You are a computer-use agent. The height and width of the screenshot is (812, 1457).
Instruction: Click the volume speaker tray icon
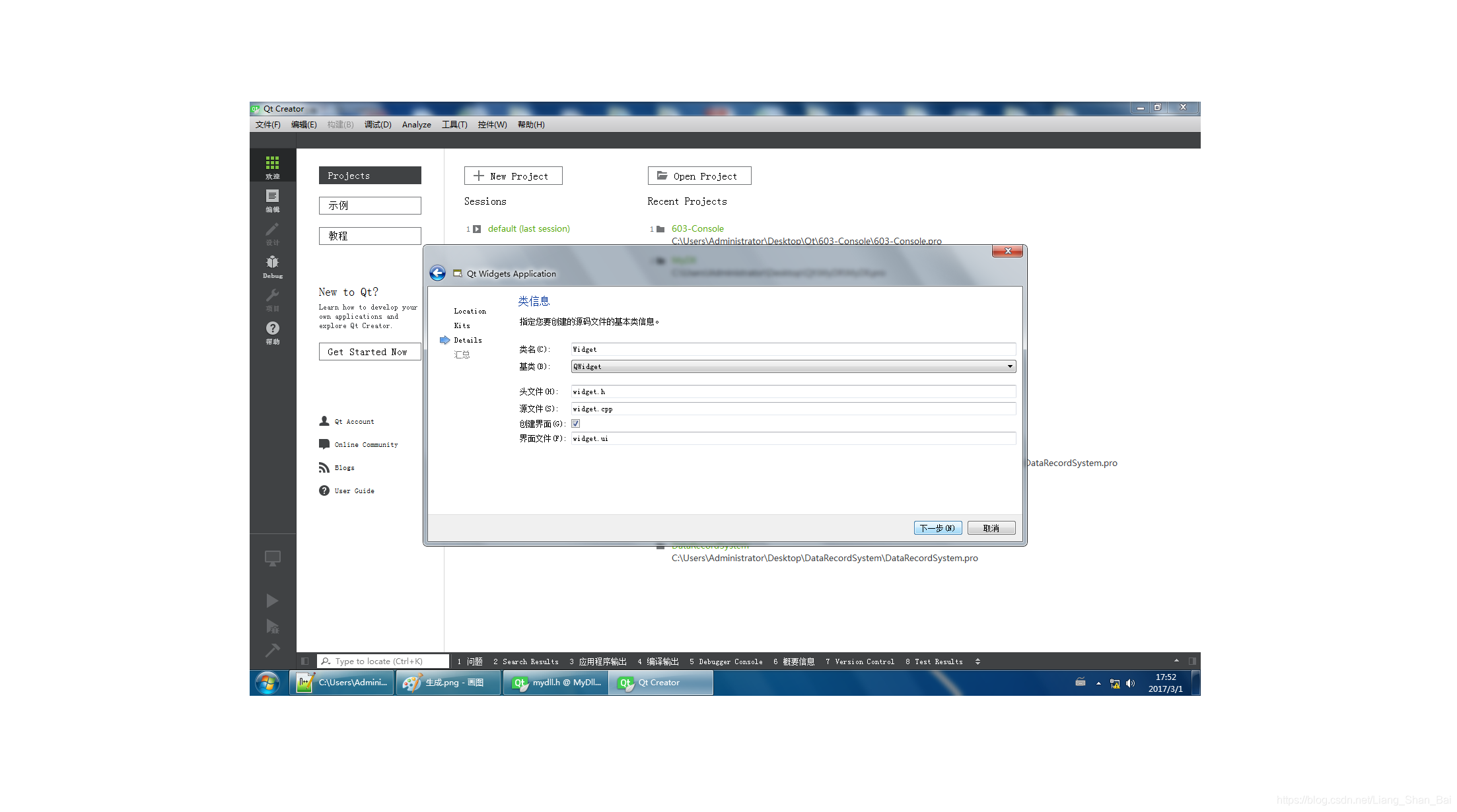tap(1130, 683)
